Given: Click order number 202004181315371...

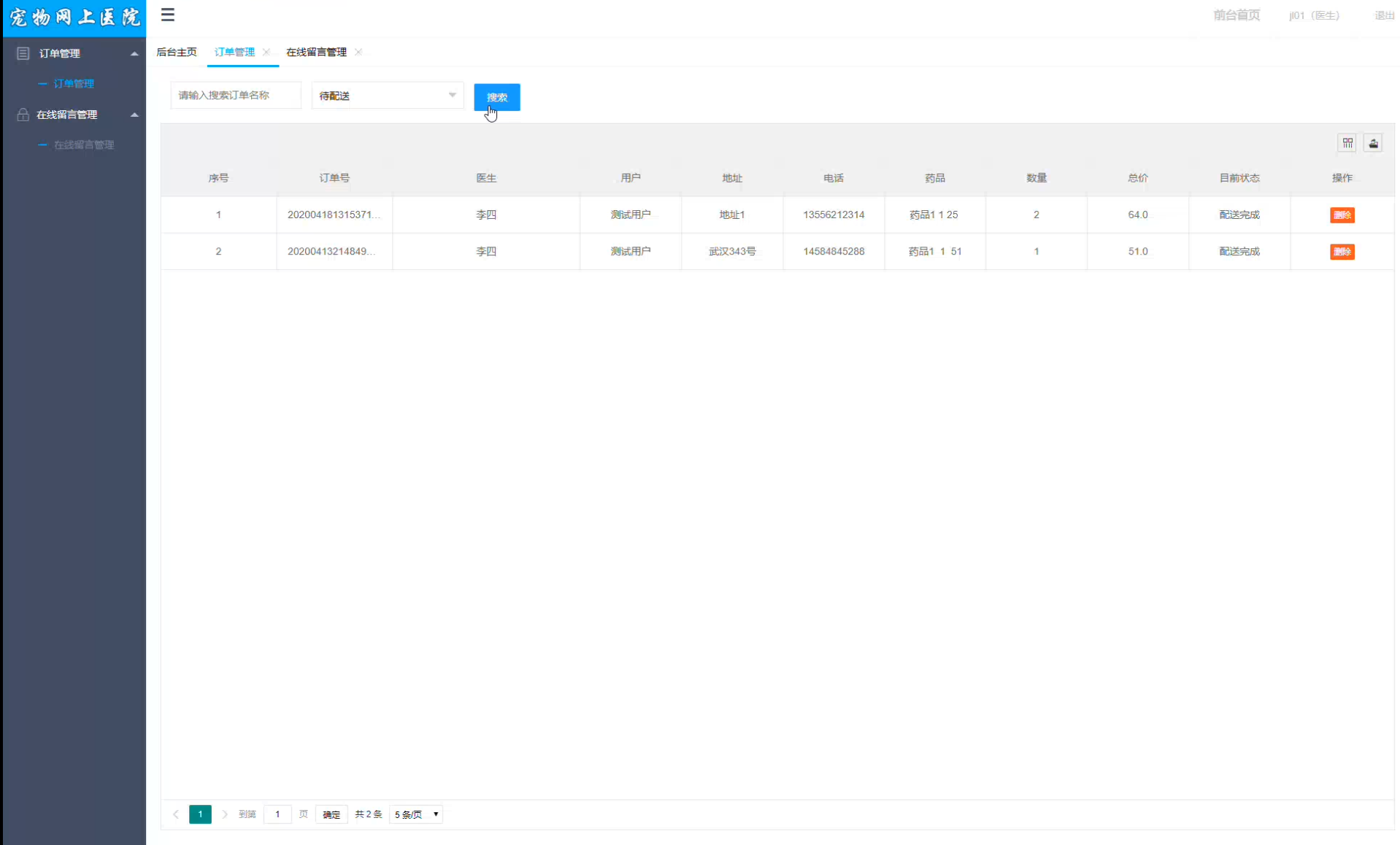Looking at the screenshot, I should (334, 215).
